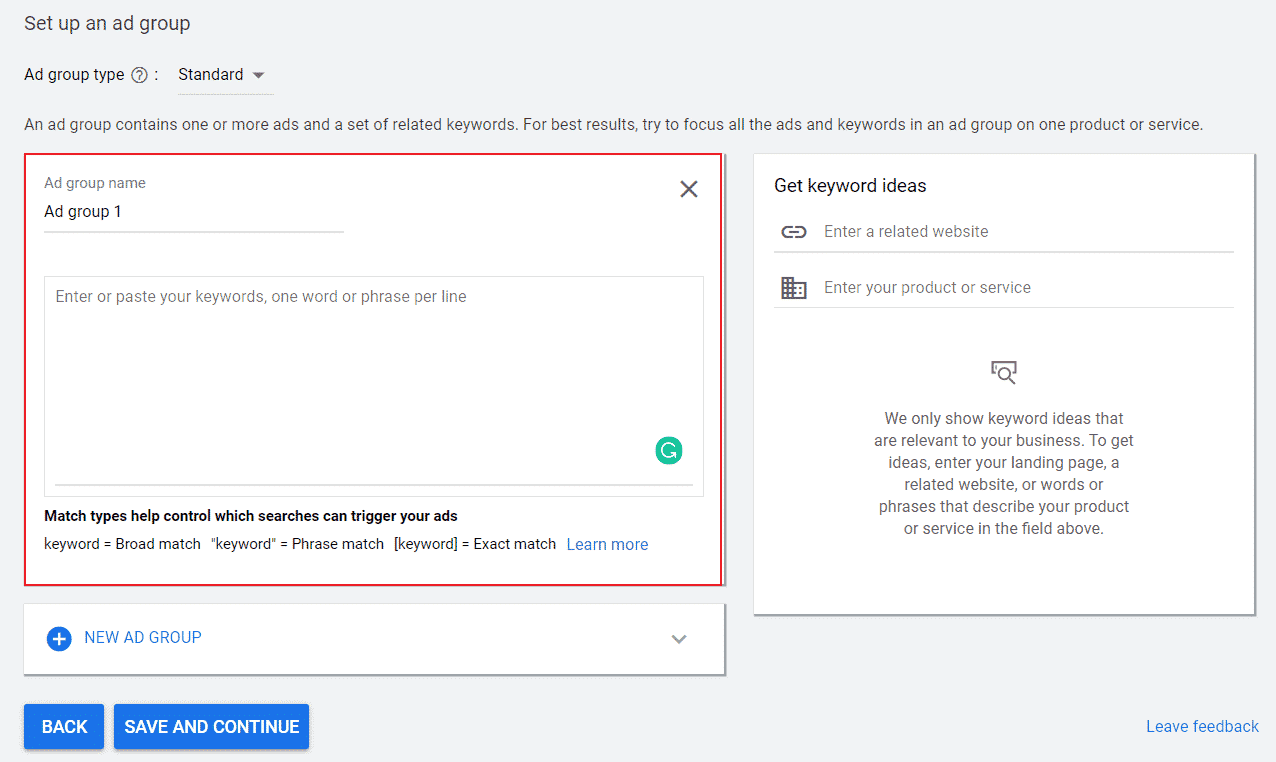Click the plus icon for new ad group
Image resolution: width=1276 pixels, height=762 pixels.
coord(60,638)
